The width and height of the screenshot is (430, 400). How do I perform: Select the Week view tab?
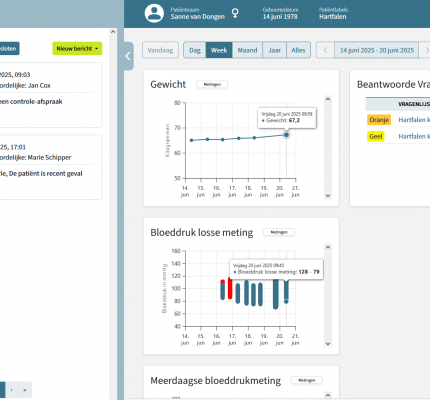coord(219,50)
